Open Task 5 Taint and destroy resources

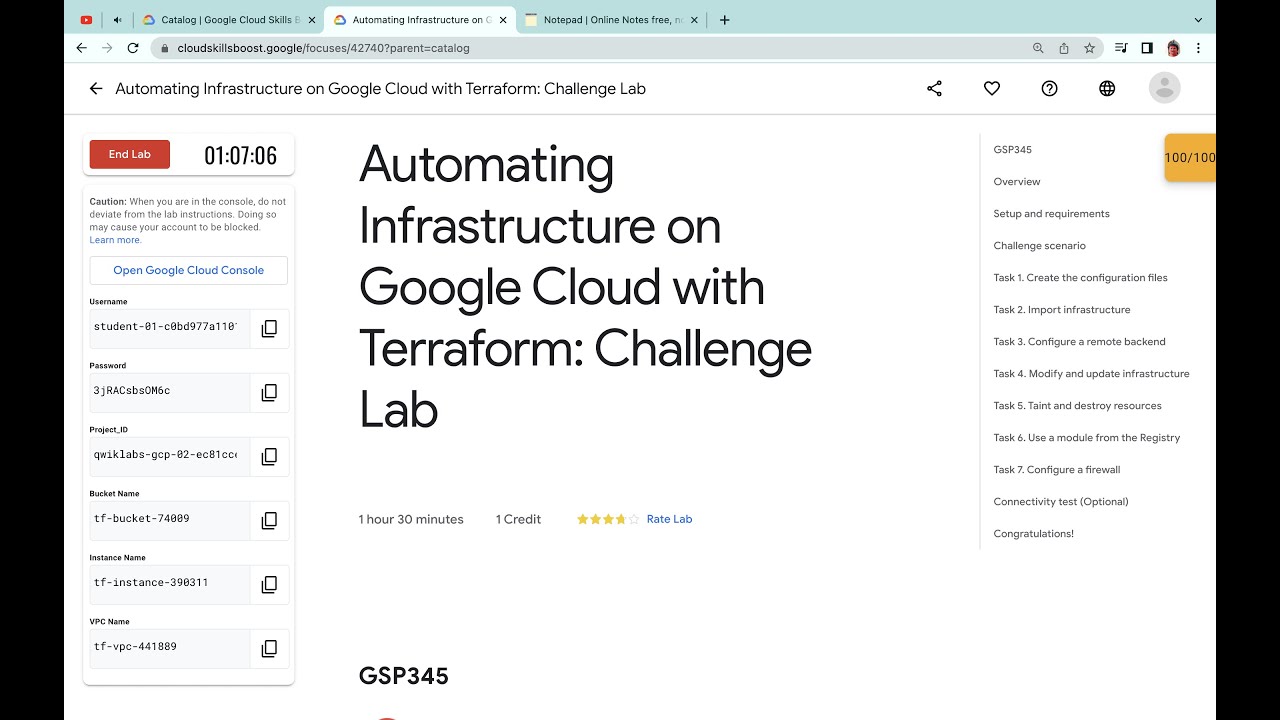1078,406
